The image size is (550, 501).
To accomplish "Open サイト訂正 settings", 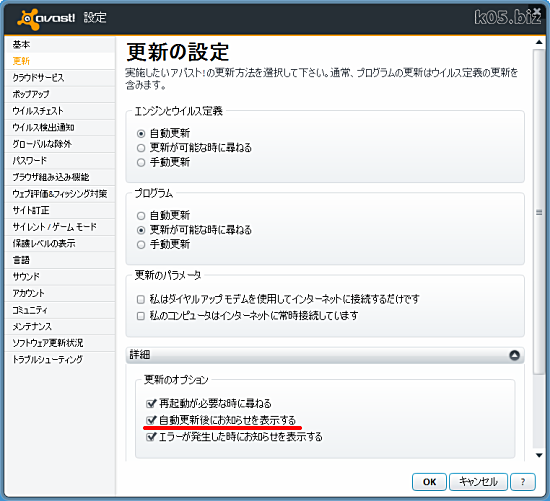I will (x=60, y=210).
